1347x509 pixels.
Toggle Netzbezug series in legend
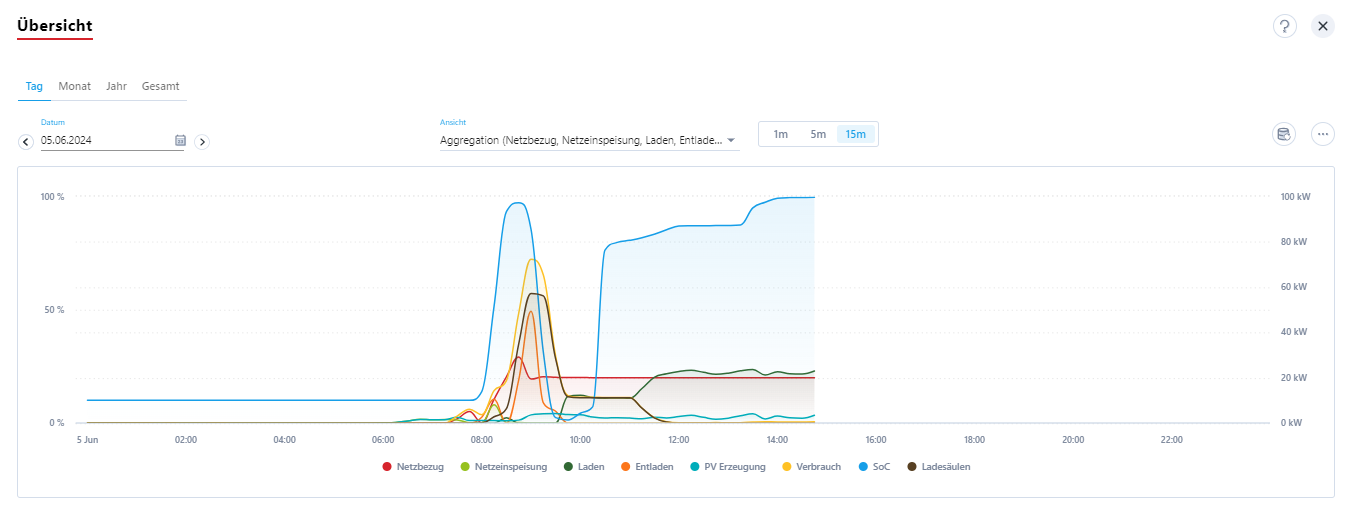point(413,467)
